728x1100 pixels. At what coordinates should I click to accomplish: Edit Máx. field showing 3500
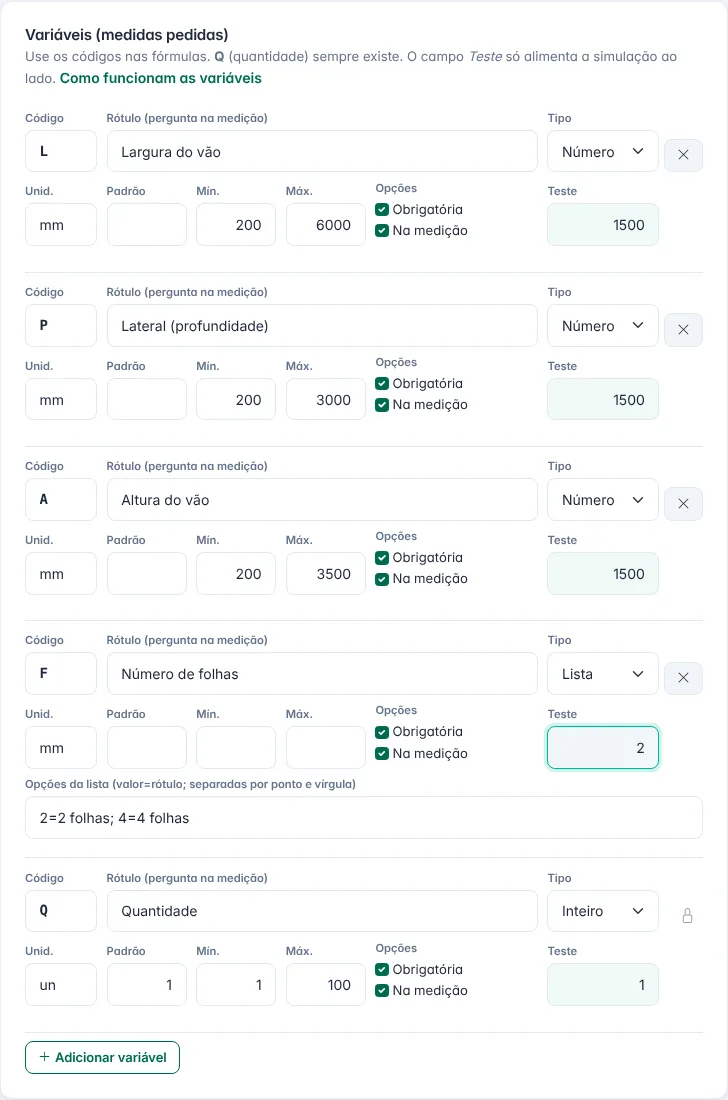pos(325,573)
